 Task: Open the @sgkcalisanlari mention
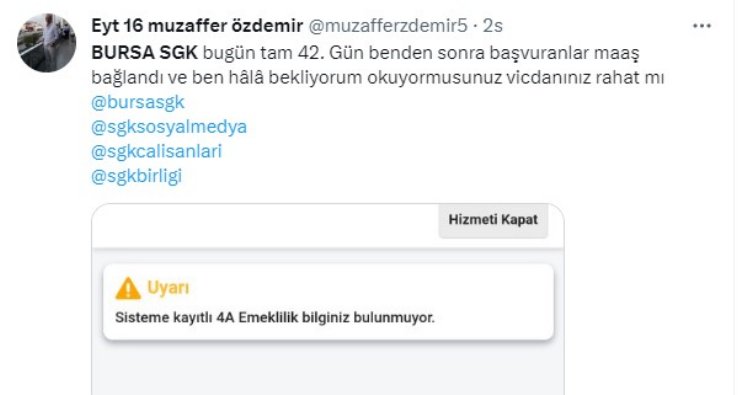pos(156,152)
